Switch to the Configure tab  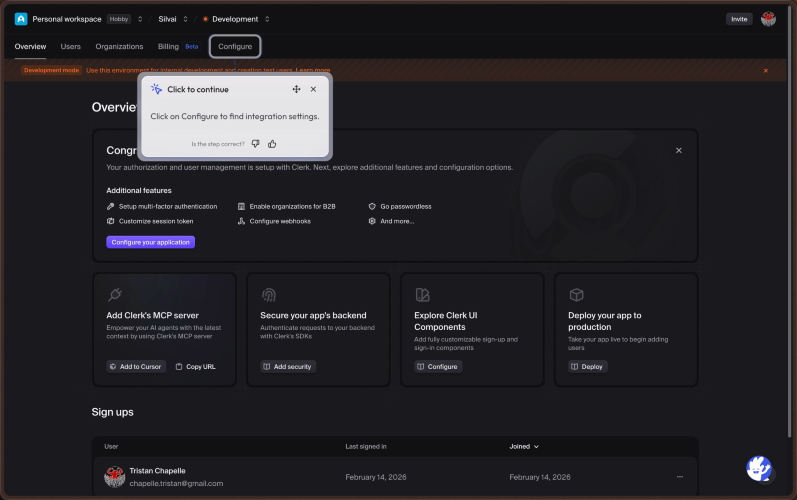coord(235,46)
